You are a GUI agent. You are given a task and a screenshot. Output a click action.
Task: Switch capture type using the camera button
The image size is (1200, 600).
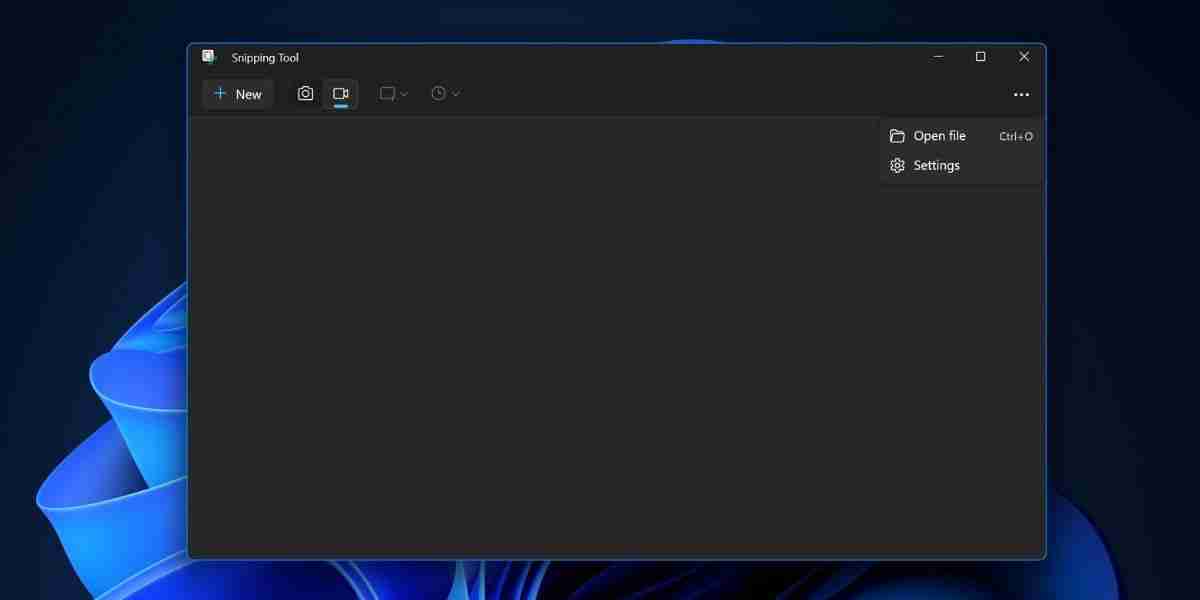tap(305, 93)
